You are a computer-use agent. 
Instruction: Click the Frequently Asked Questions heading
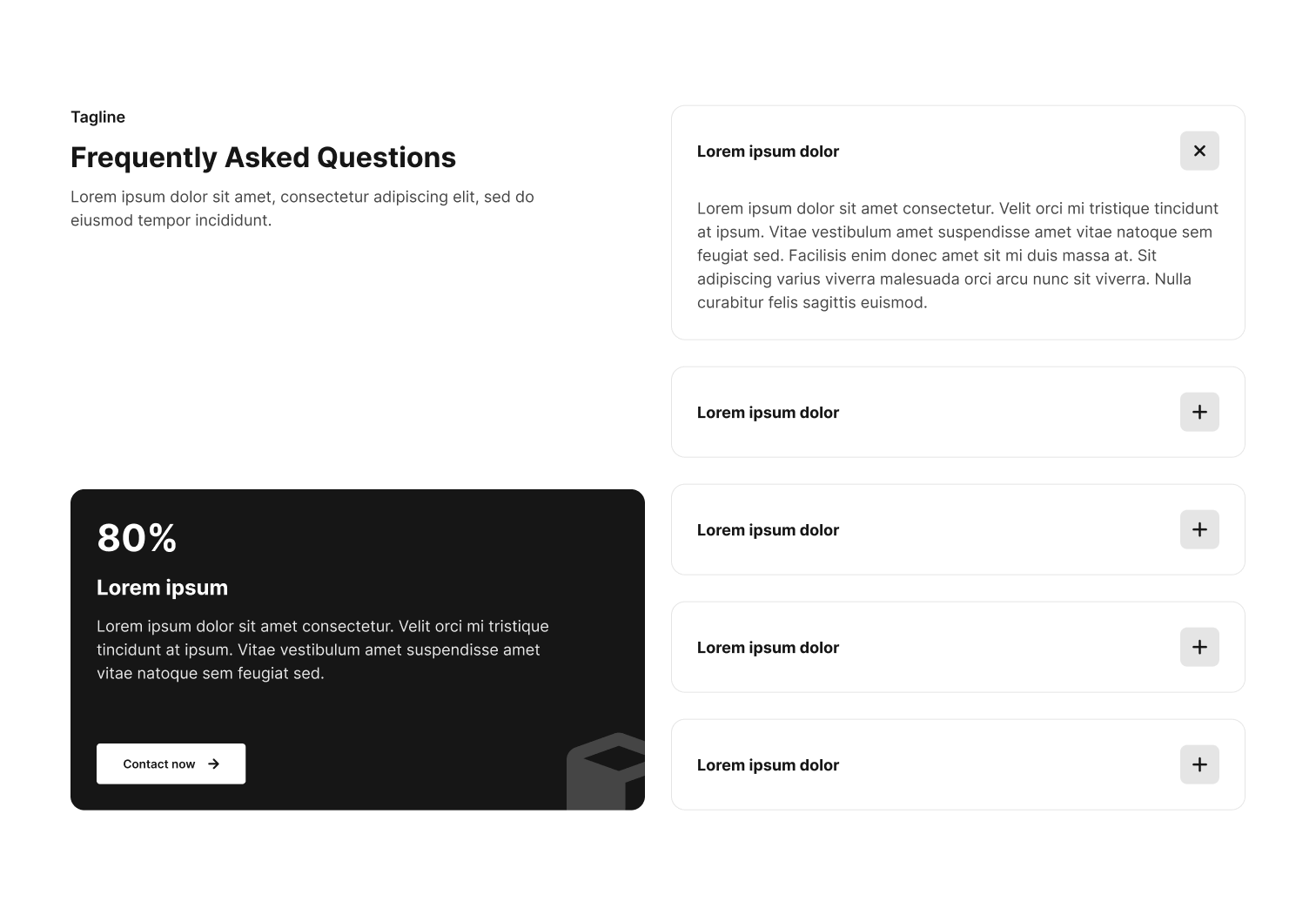coord(263,158)
